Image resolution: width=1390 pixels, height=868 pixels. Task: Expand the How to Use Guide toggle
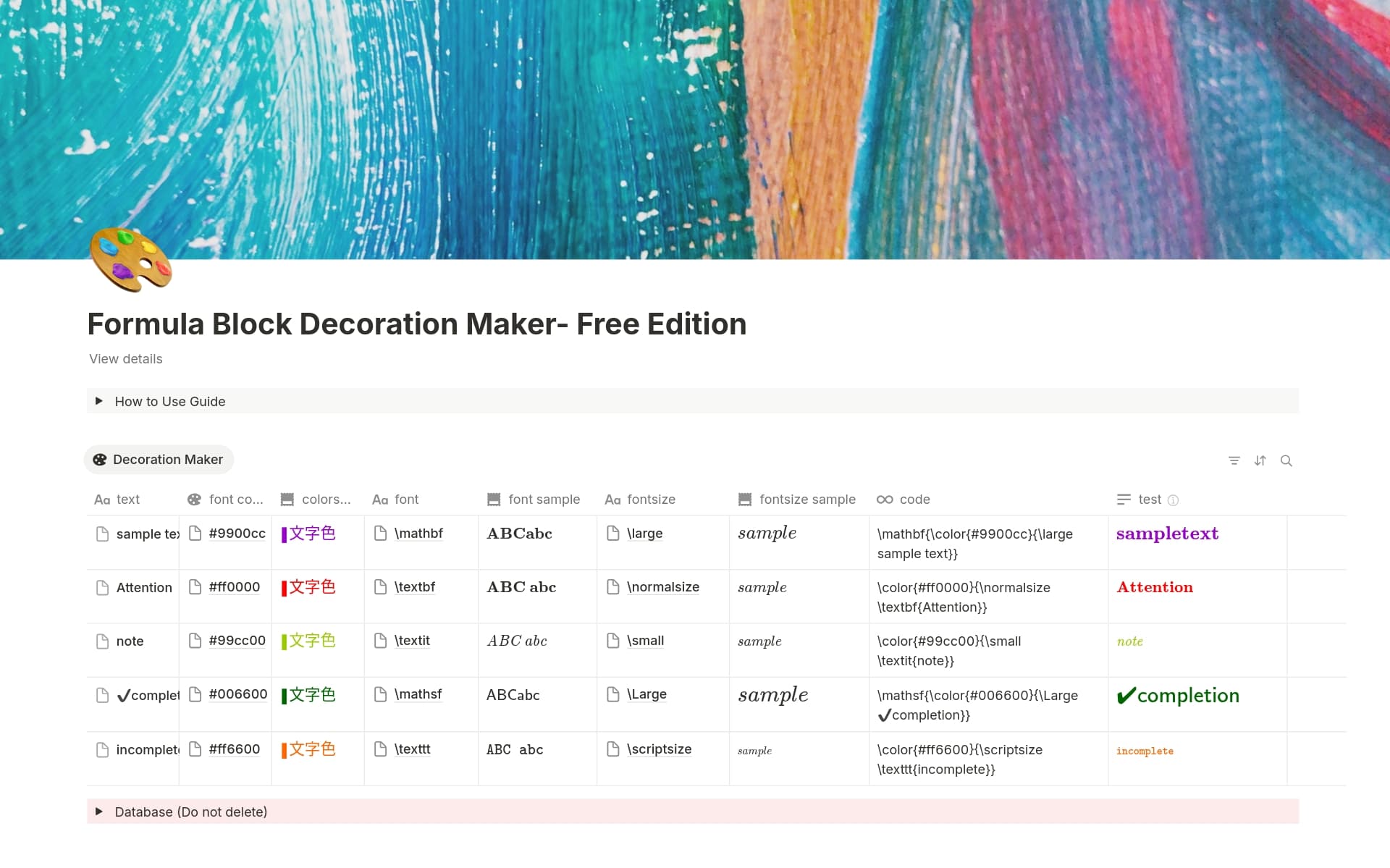99,401
